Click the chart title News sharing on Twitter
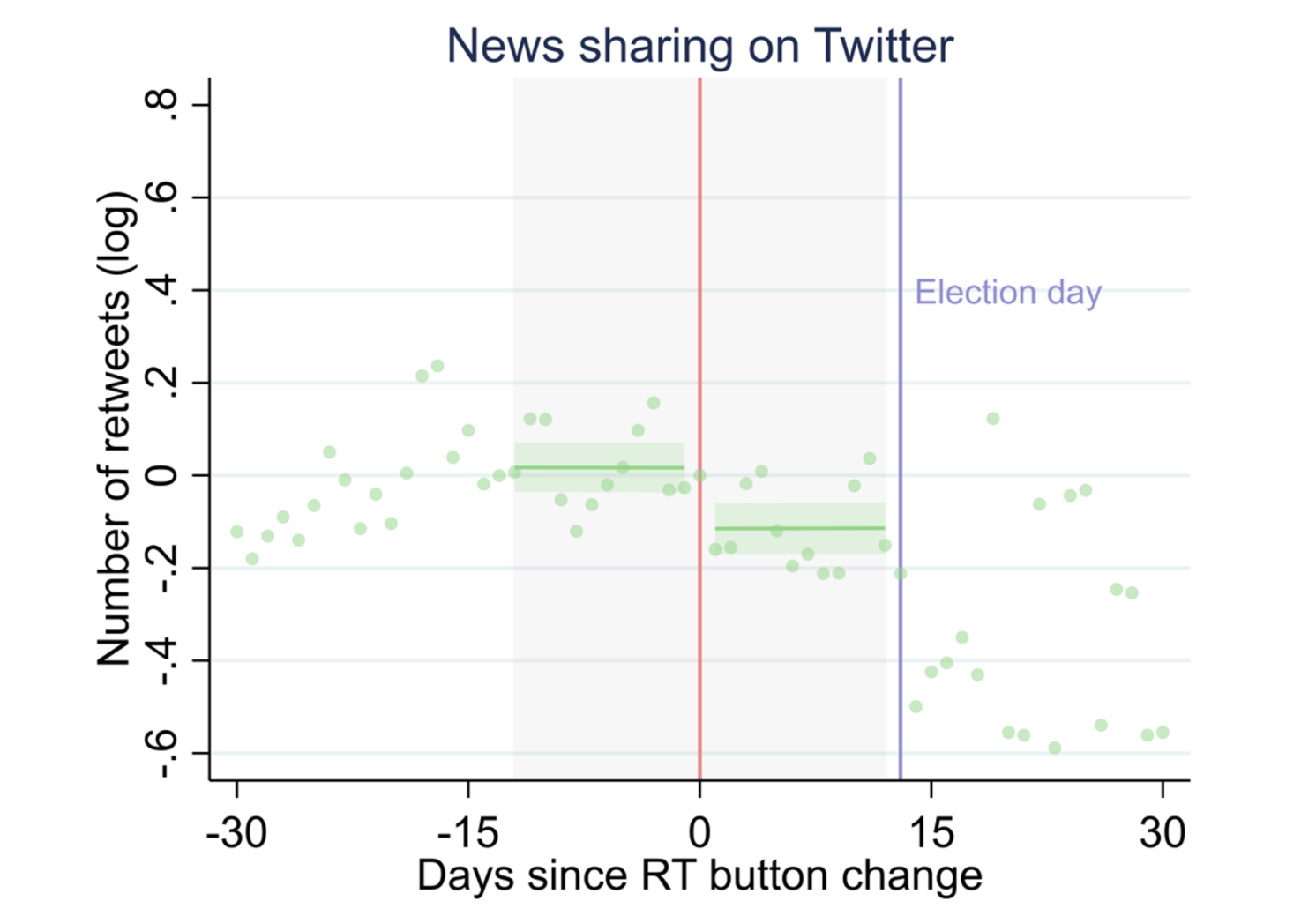The width and height of the screenshot is (1316, 916). tap(699, 46)
